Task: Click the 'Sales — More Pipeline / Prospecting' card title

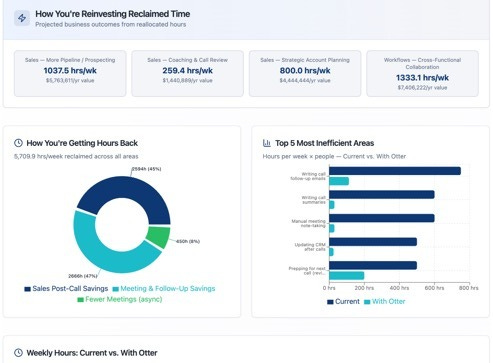Action: point(70,60)
